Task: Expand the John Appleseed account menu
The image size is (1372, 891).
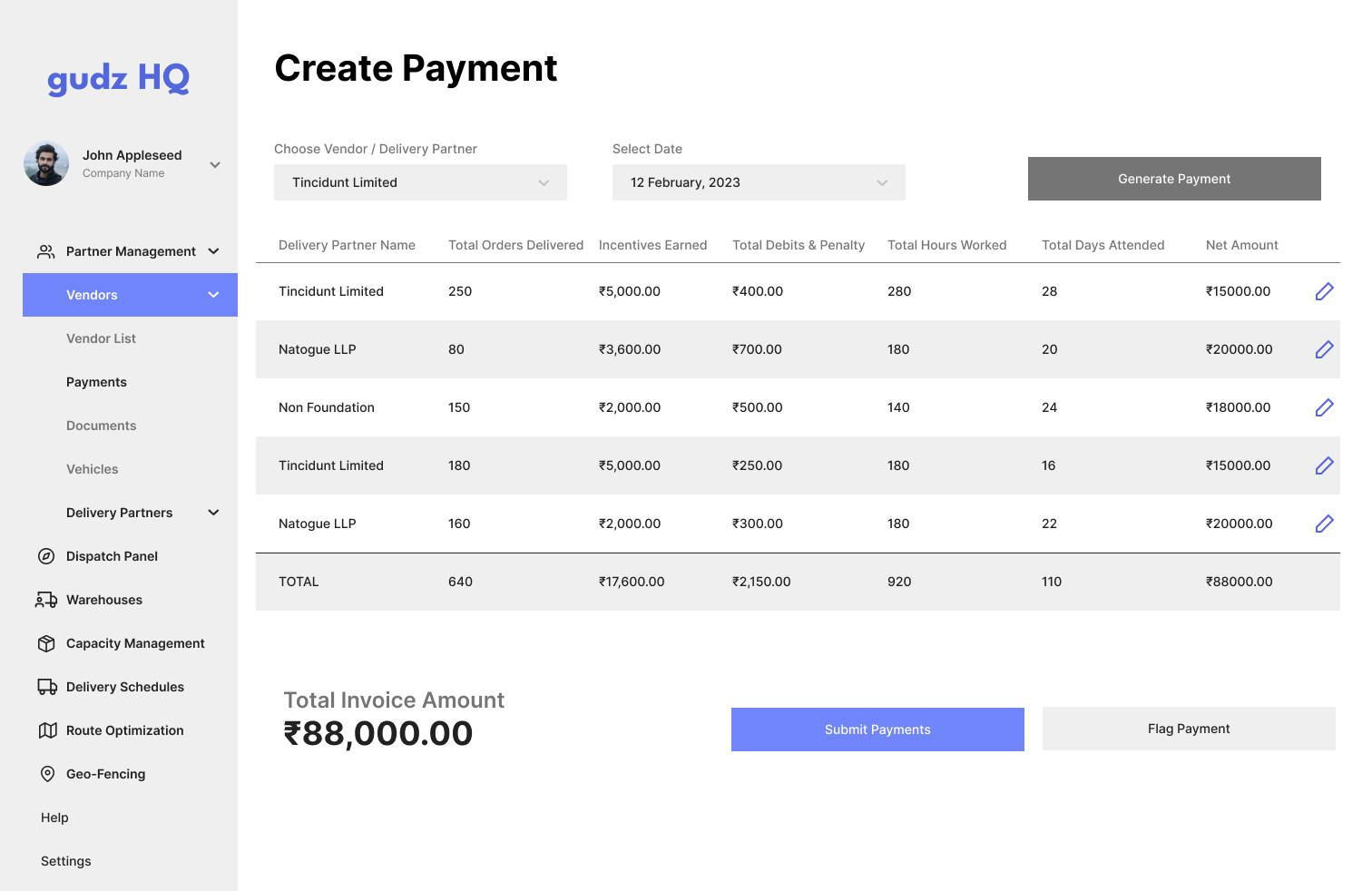Action: [215, 164]
